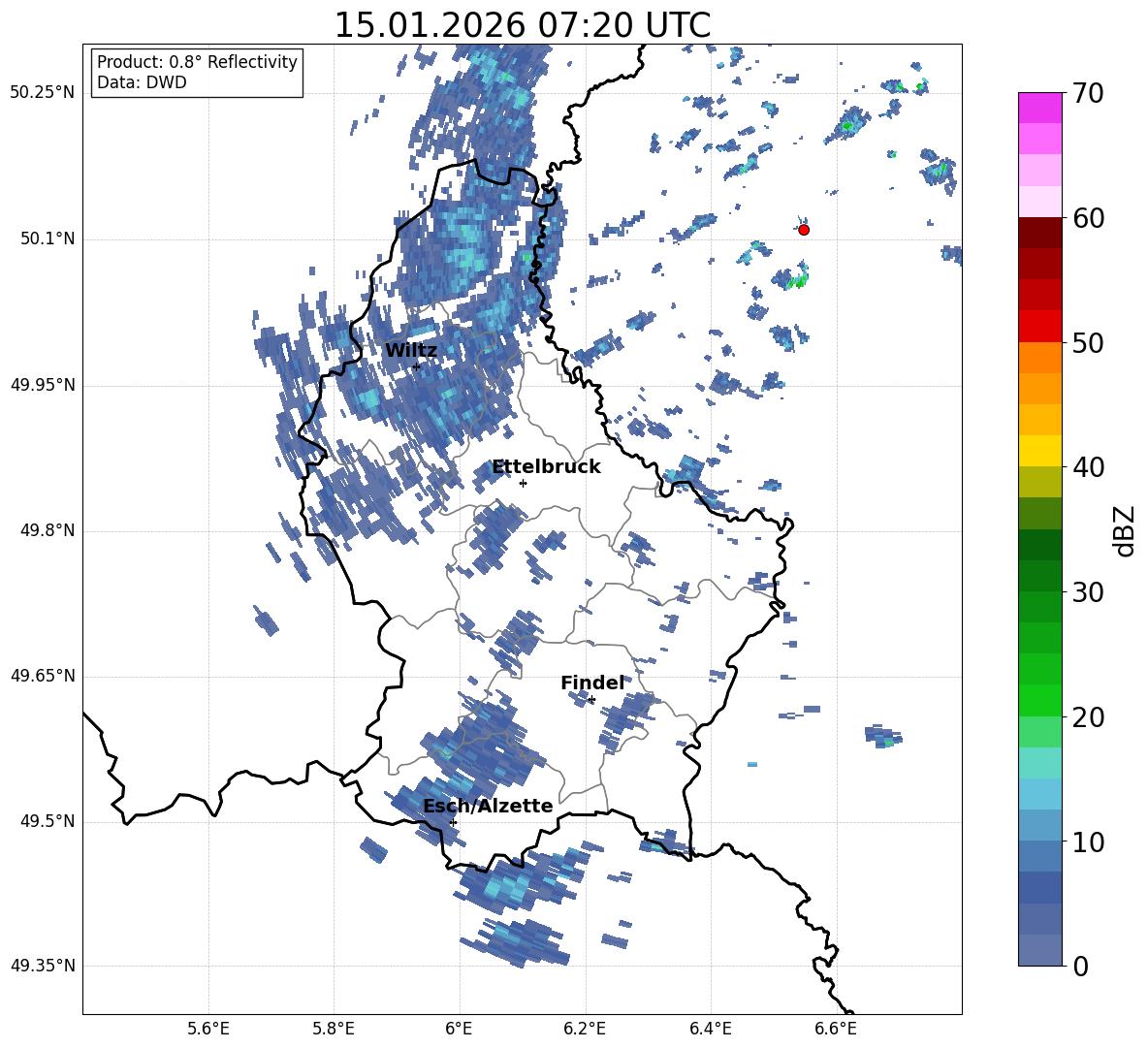Click the plot title 15.01.2026 07:20 UTC
The image size is (1148, 1048).
coord(522,25)
